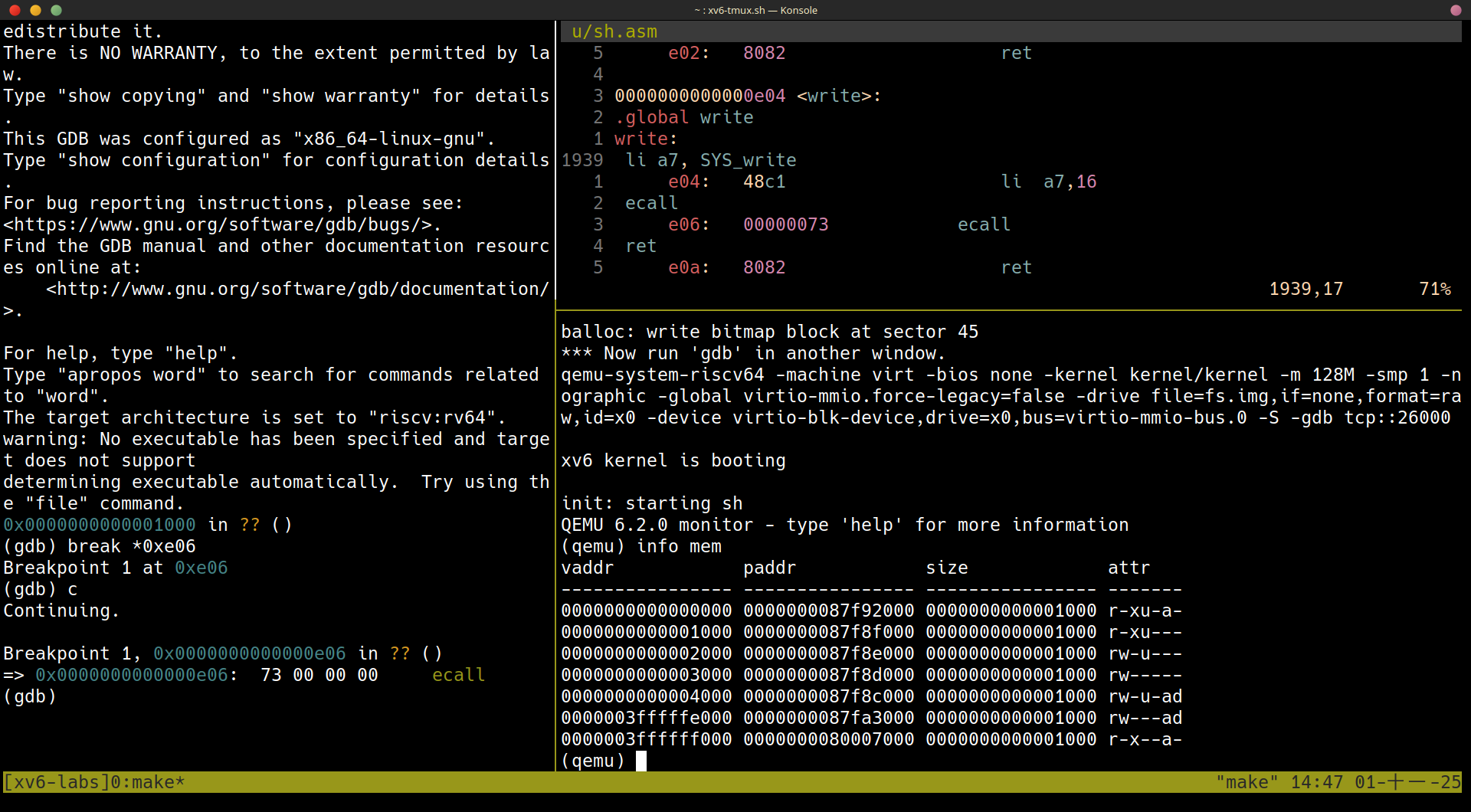
Task: Click the pink circle at title bar right
Action: (x=1456, y=10)
